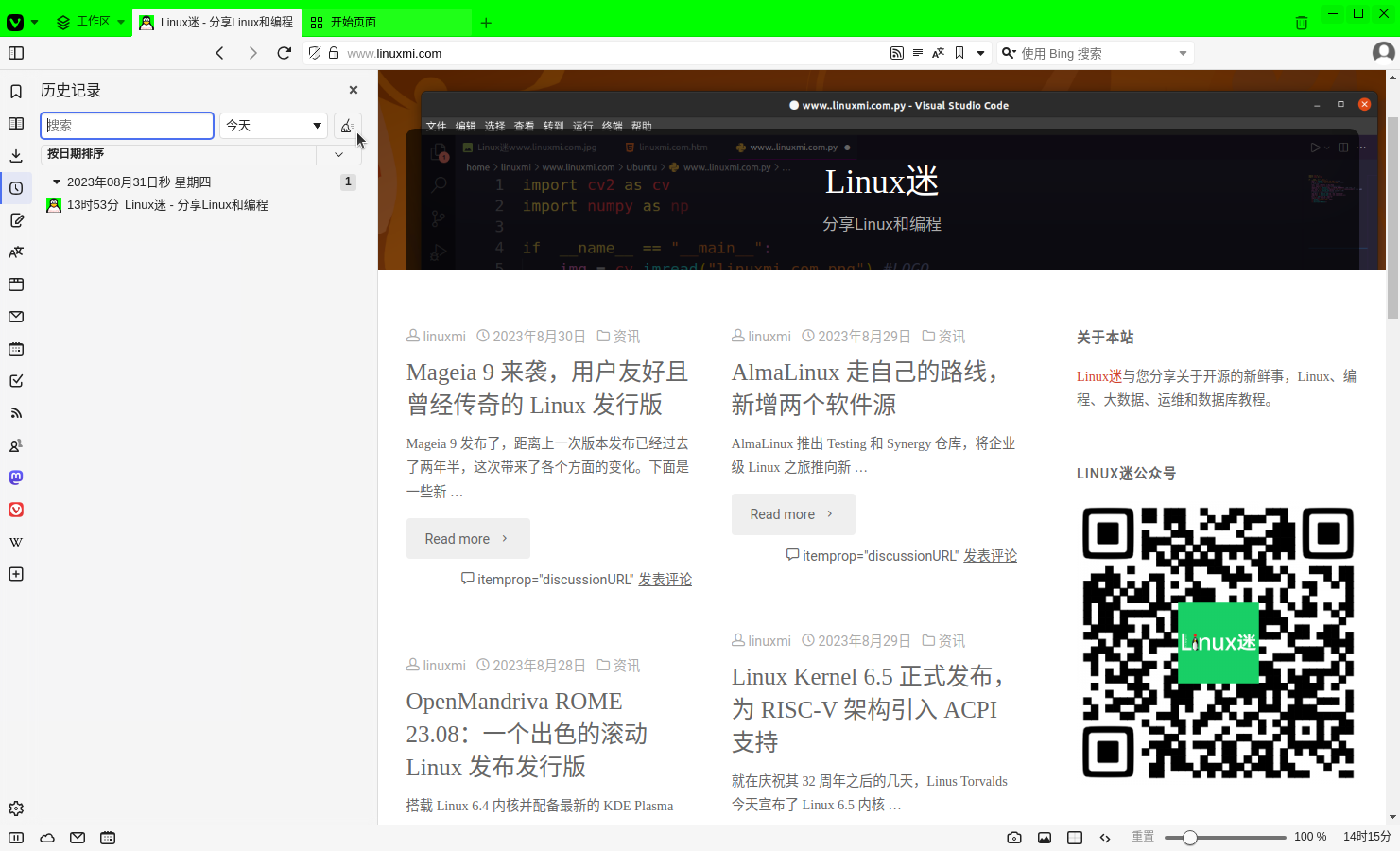This screenshot has height=851, width=1400.
Task: Close the 历史记录 panel
Action: pos(354,90)
